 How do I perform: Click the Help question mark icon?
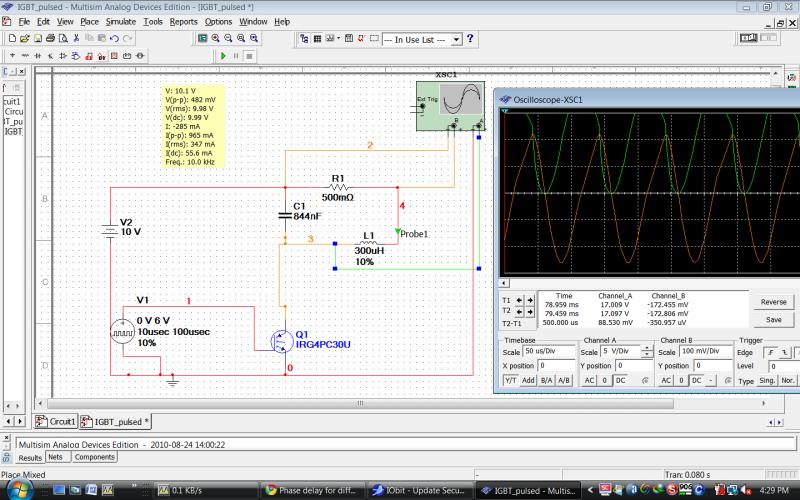[471, 38]
